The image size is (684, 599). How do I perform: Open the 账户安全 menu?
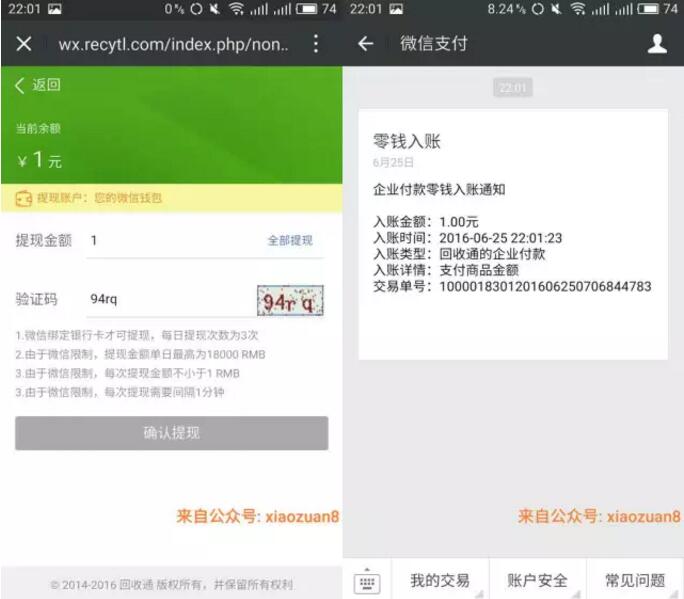click(537, 580)
